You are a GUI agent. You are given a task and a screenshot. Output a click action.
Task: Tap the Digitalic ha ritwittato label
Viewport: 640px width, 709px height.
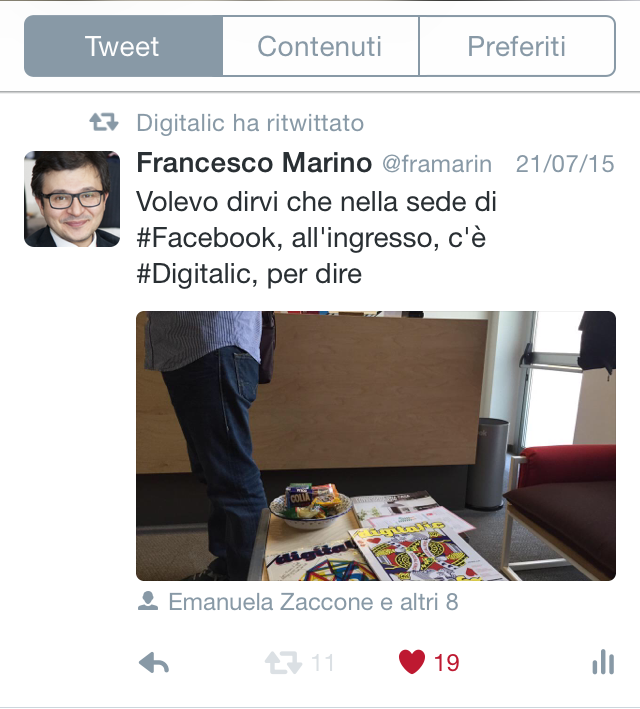(x=250, y=123)
